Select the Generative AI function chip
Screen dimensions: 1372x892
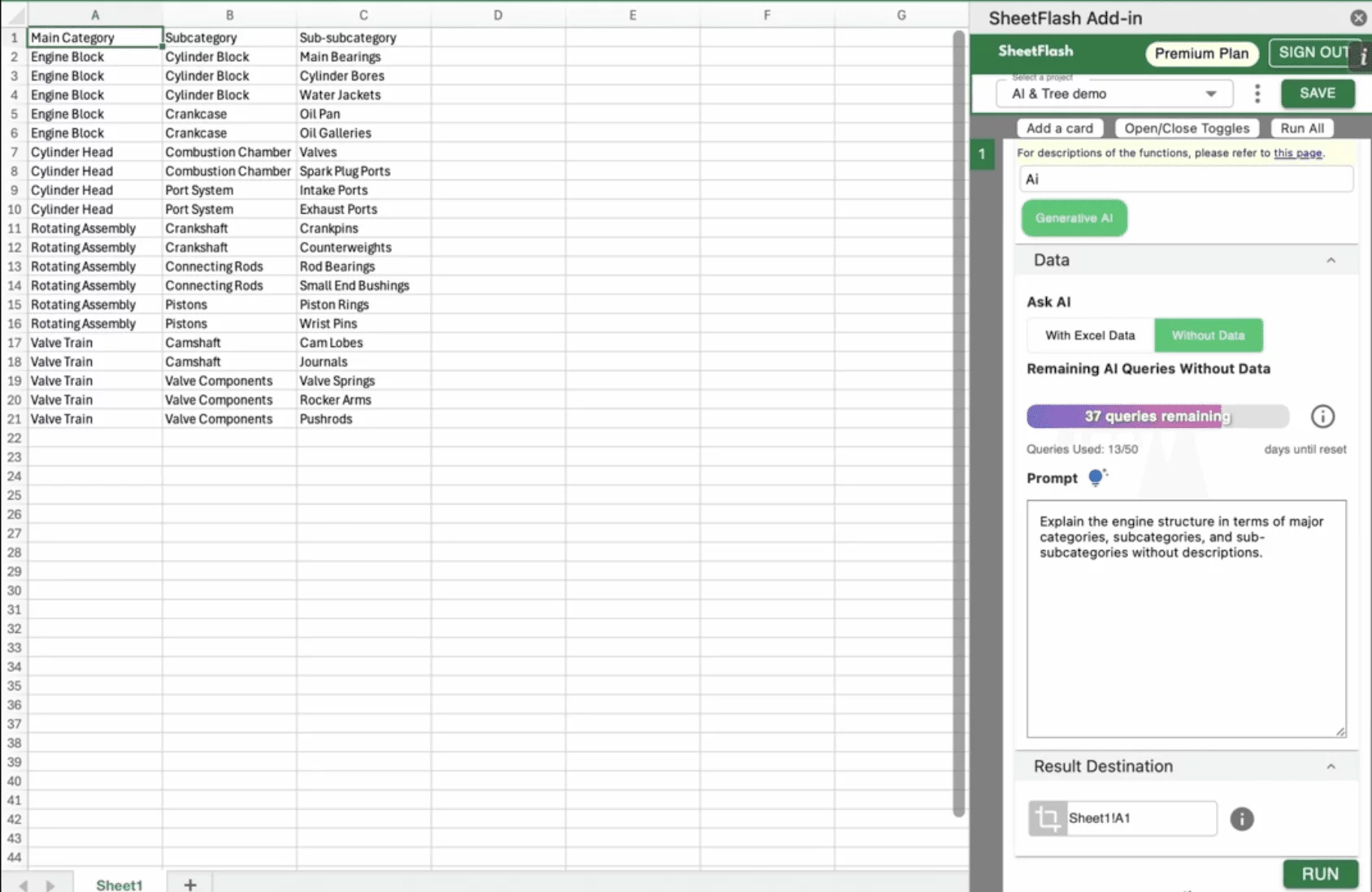pyautogui.click(x=1074, y=219)
